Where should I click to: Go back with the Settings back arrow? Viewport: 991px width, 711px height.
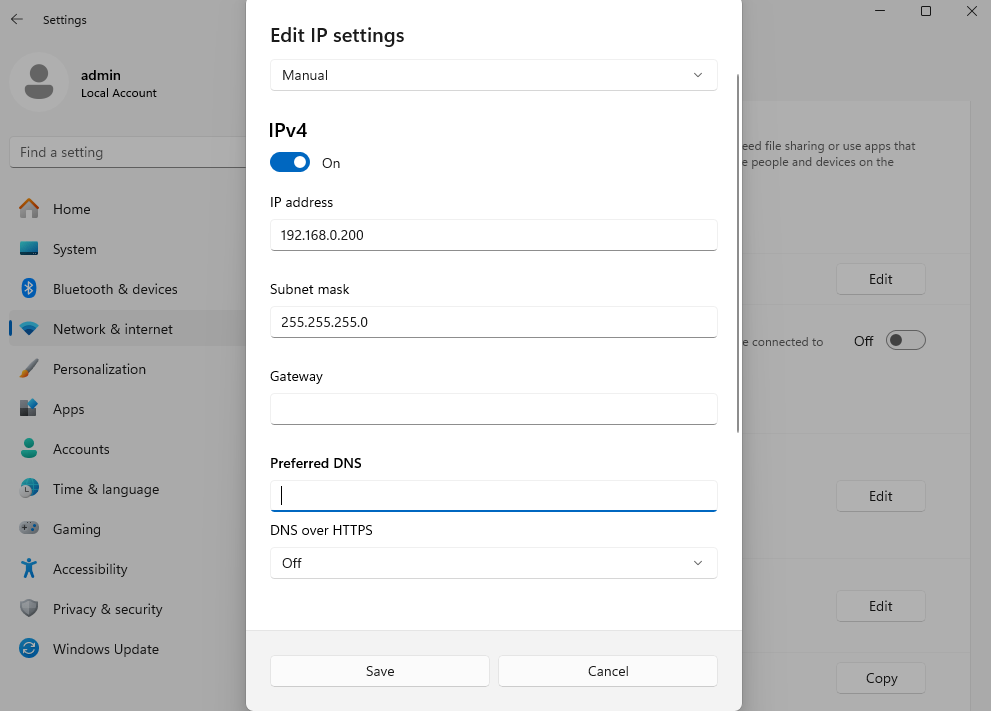(x=17, y=20)
